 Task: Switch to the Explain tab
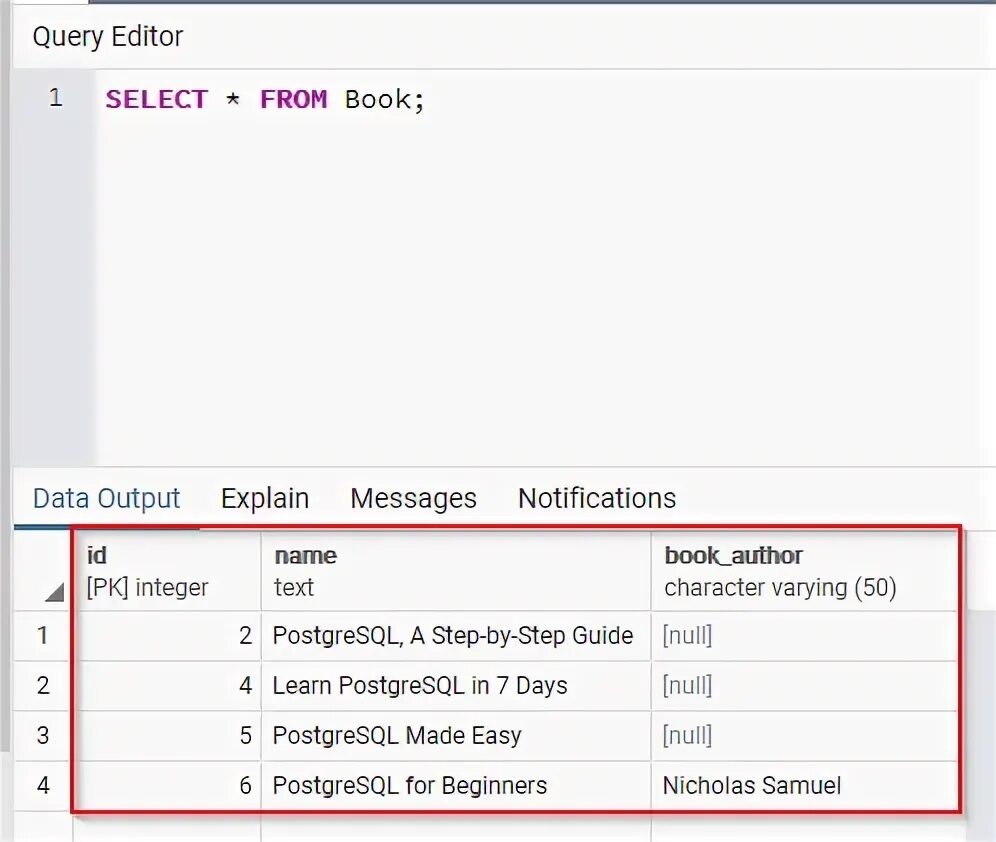[264, 498]
